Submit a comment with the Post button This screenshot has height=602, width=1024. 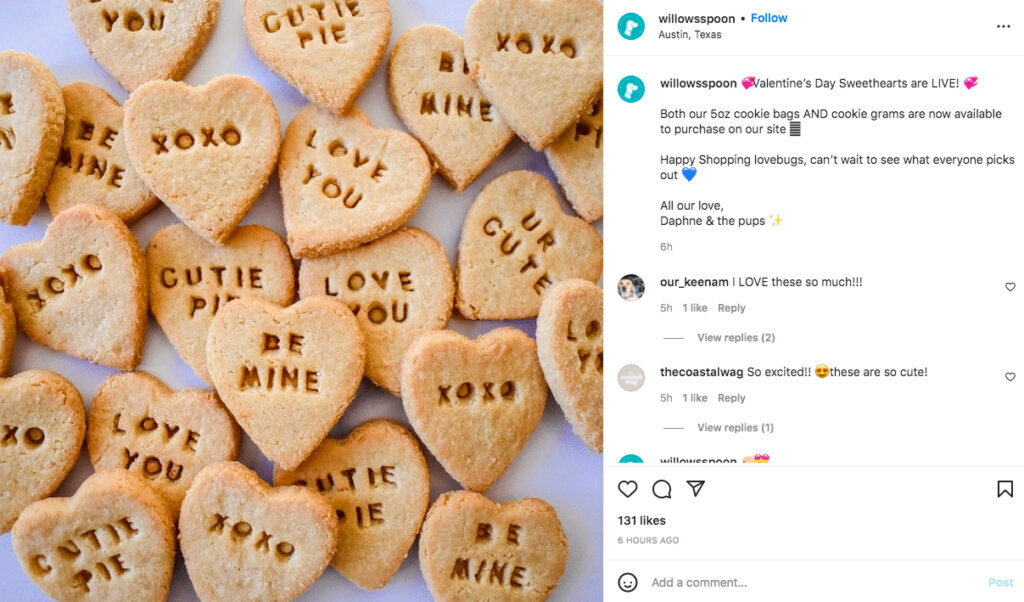(1000, 581)
